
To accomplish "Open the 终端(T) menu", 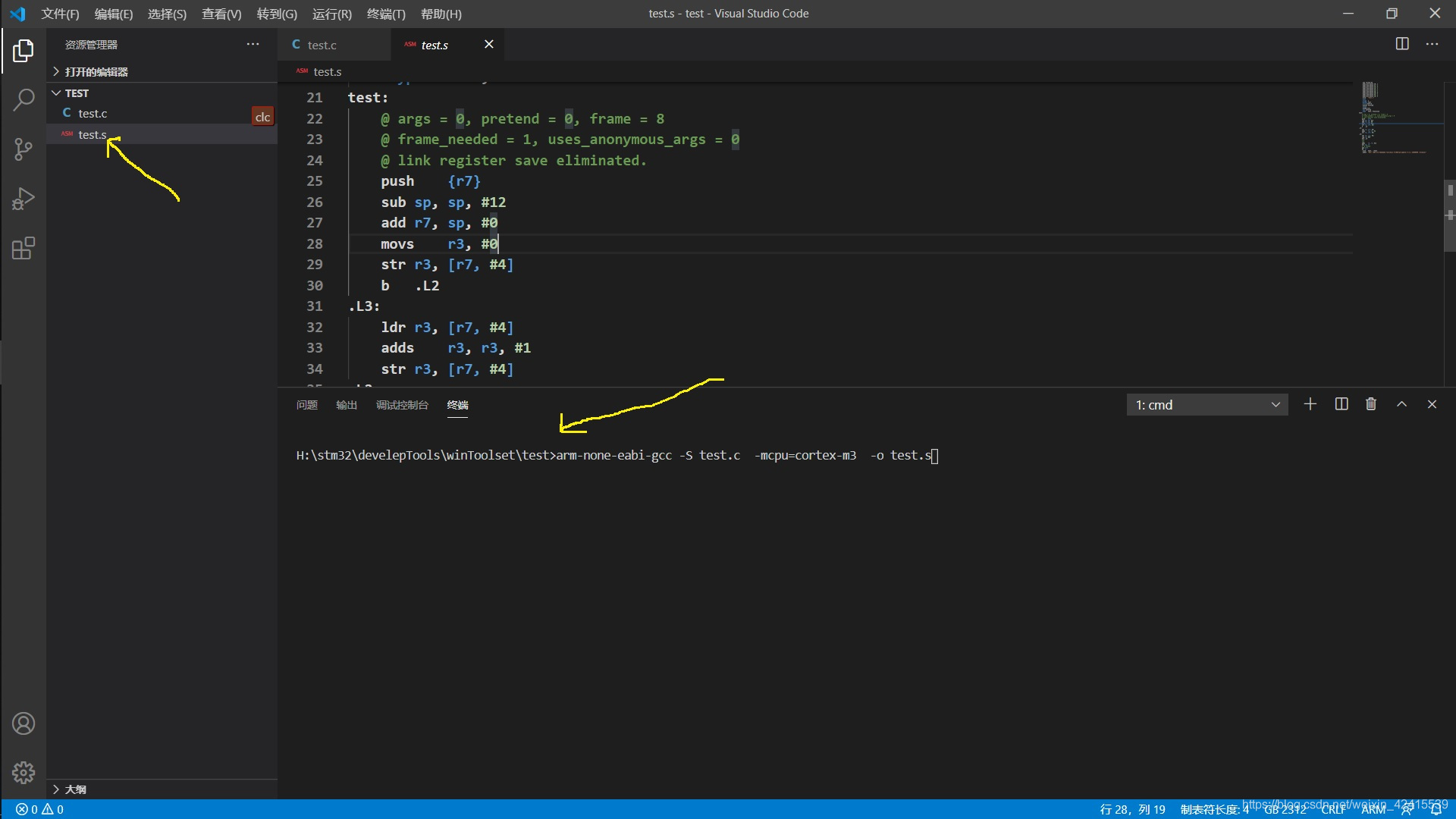I will (386, 14).
